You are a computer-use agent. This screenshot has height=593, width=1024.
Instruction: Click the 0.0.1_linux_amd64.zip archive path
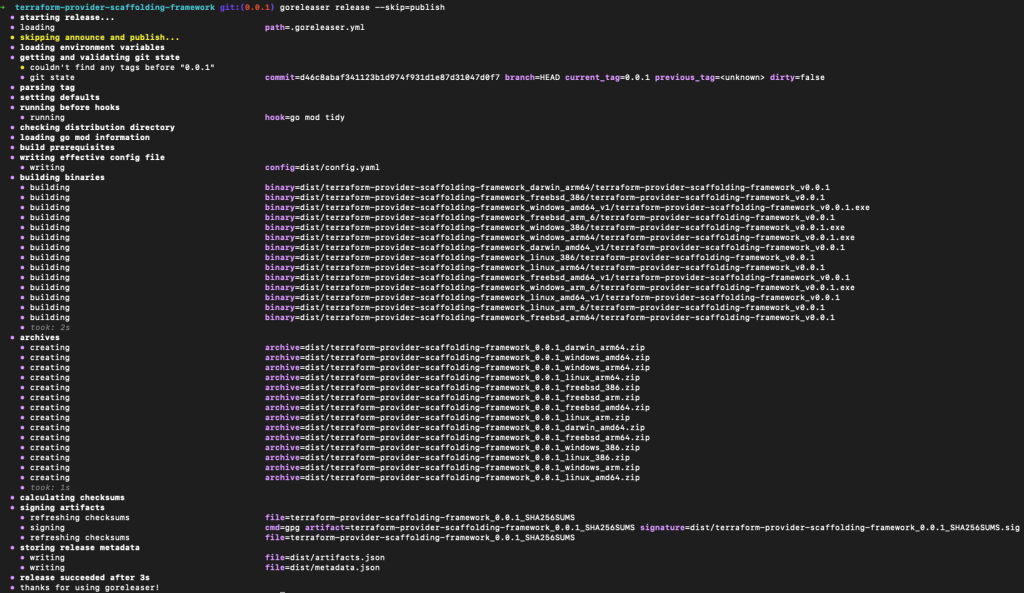[x=452, y=477]
